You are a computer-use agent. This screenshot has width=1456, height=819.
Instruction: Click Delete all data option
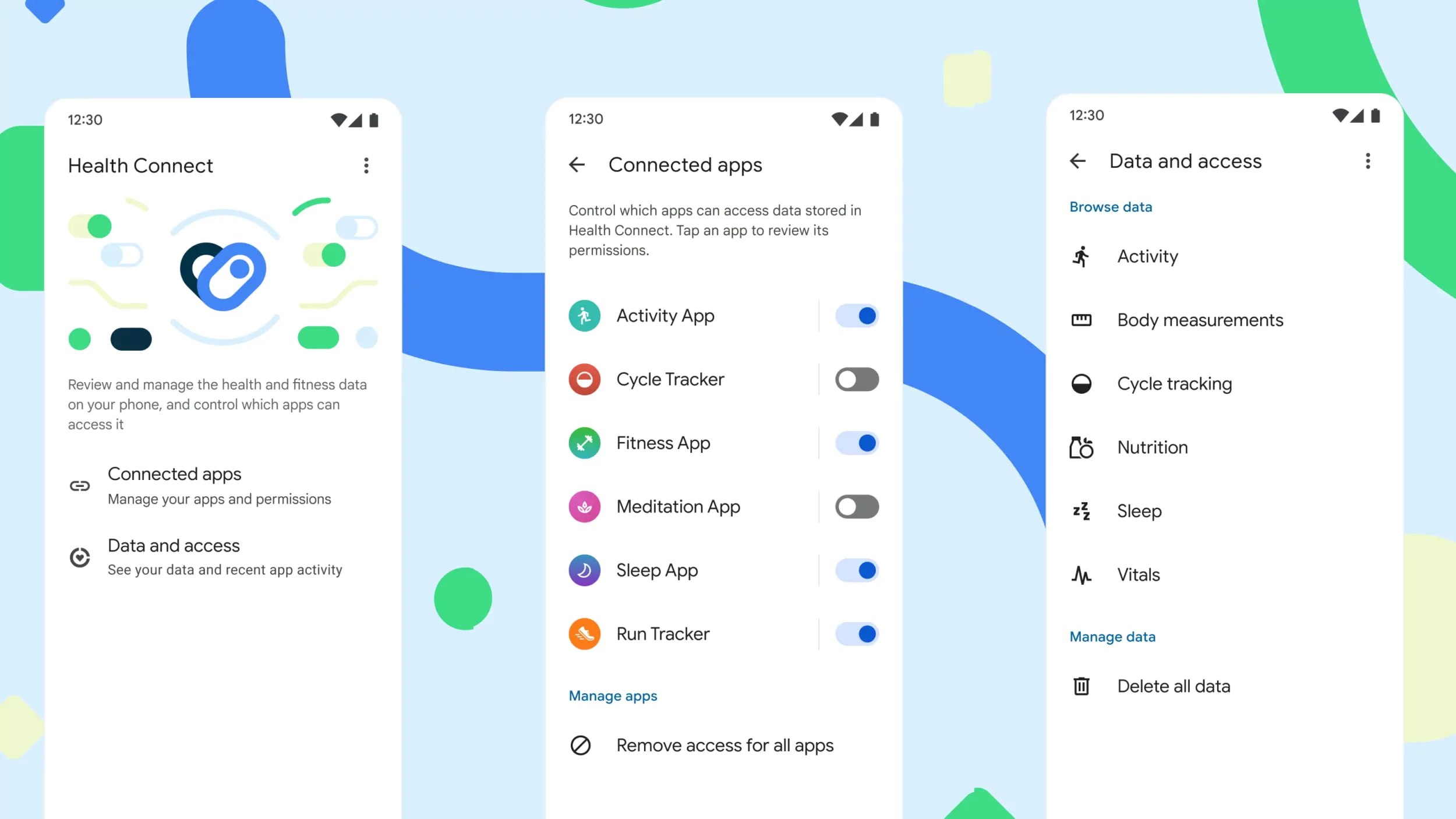point(1174,685)
